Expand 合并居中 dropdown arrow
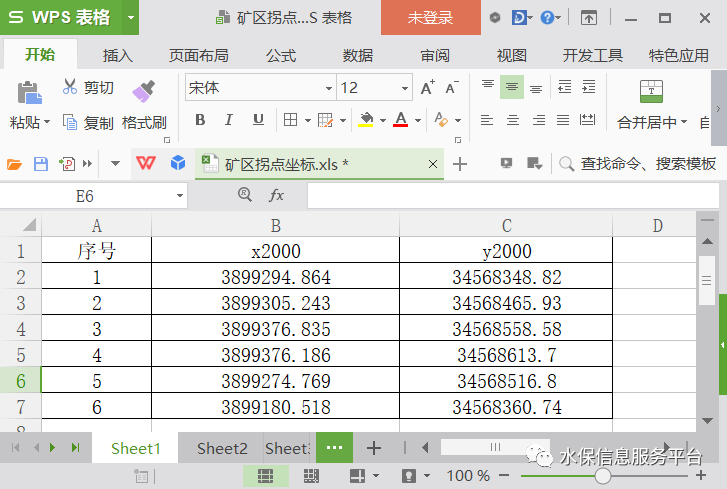This screenshot has height=489, width=727. click(x=684, y=122)
